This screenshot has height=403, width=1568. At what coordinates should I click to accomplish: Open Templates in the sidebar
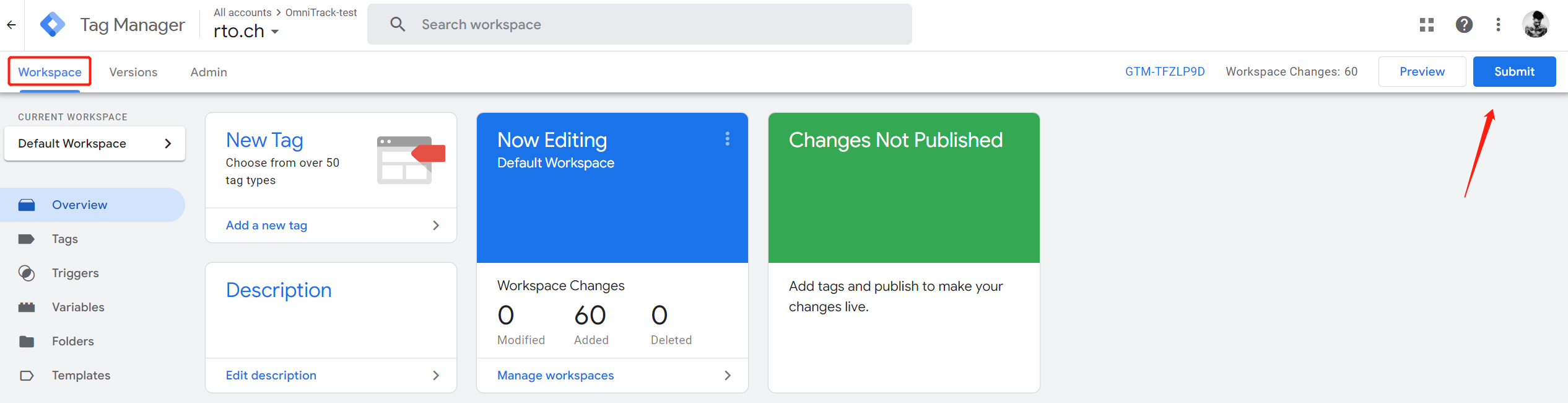pos(92,376)
